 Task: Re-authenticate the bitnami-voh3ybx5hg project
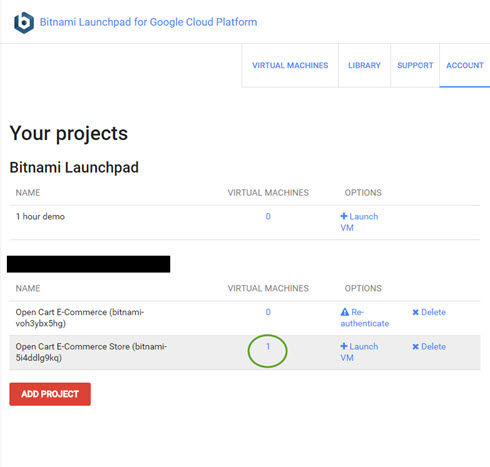click(364, 318)
